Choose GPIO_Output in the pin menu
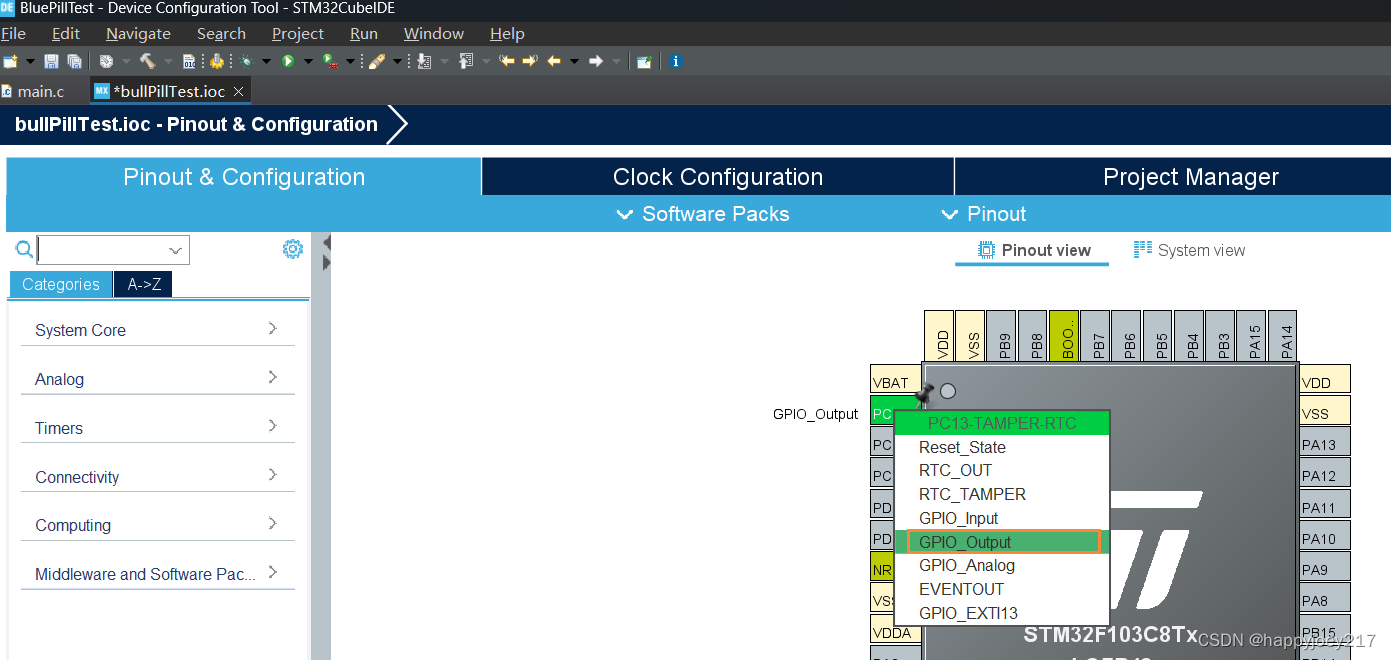1391x660 pixels. pyautogui.click(x=1004, y=542)
